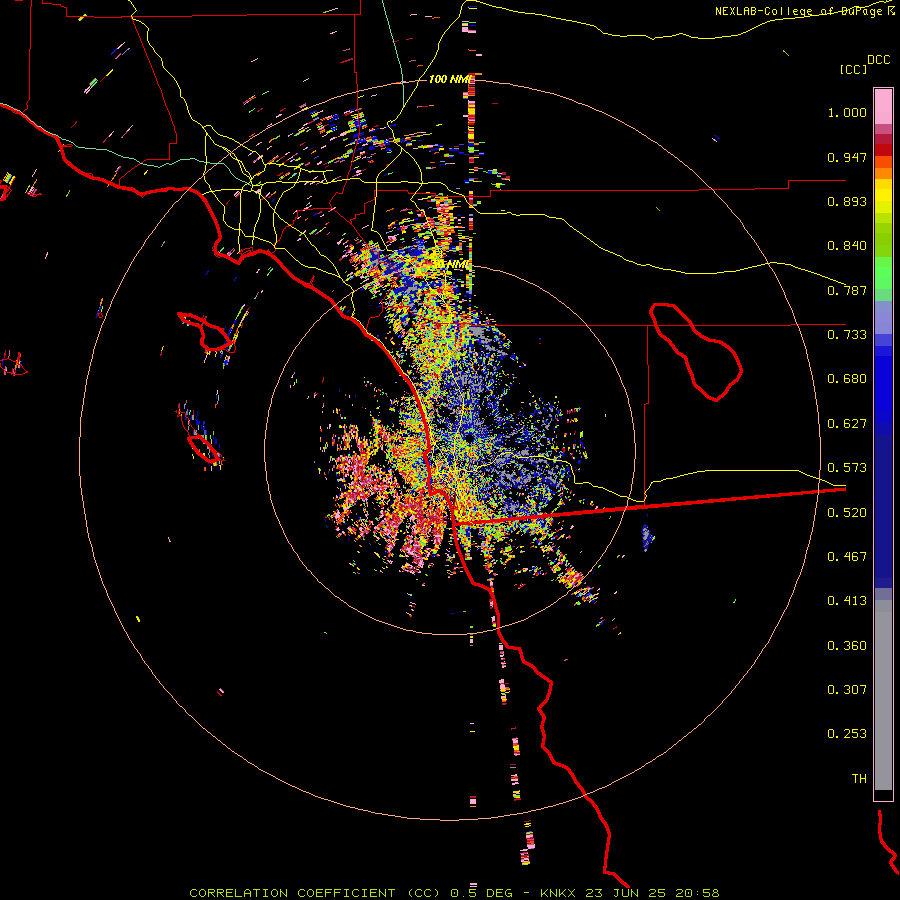Click the 0.520 legend value
Screen dimensions: 900x900
click(847, 513)
